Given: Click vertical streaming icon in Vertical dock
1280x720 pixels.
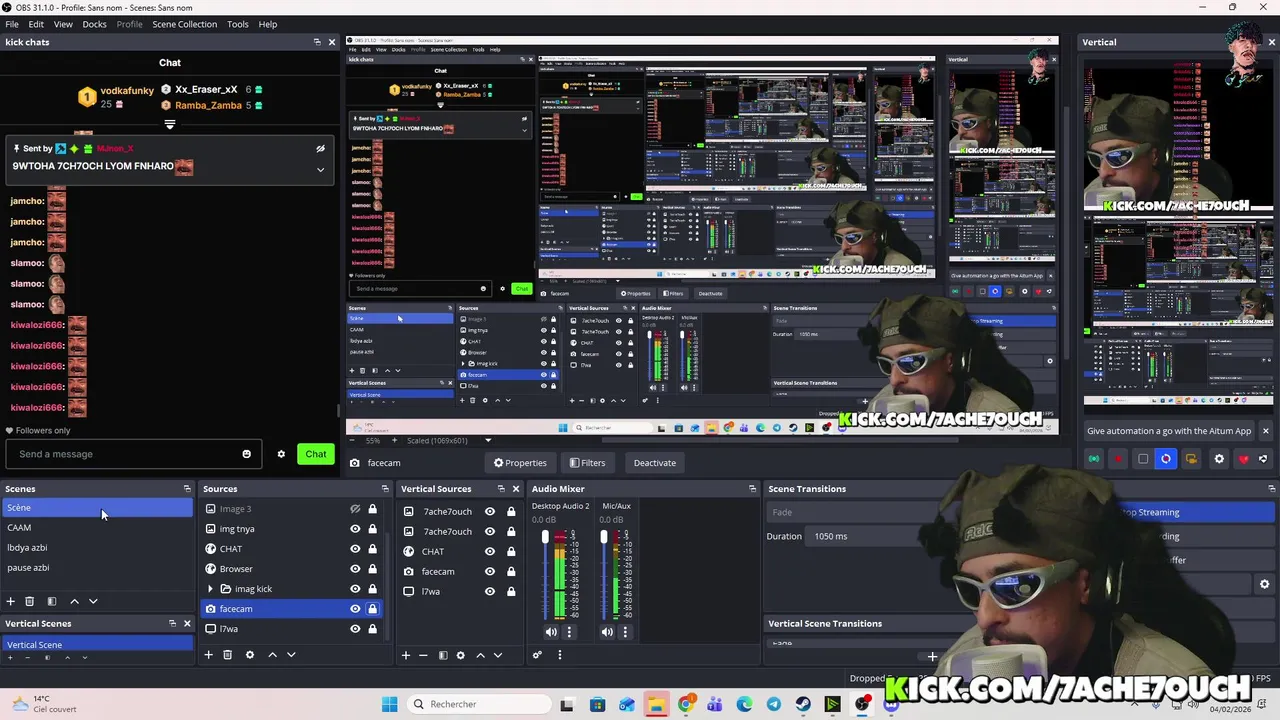Looking at the screenshot, I should (x=1094, y=459).
